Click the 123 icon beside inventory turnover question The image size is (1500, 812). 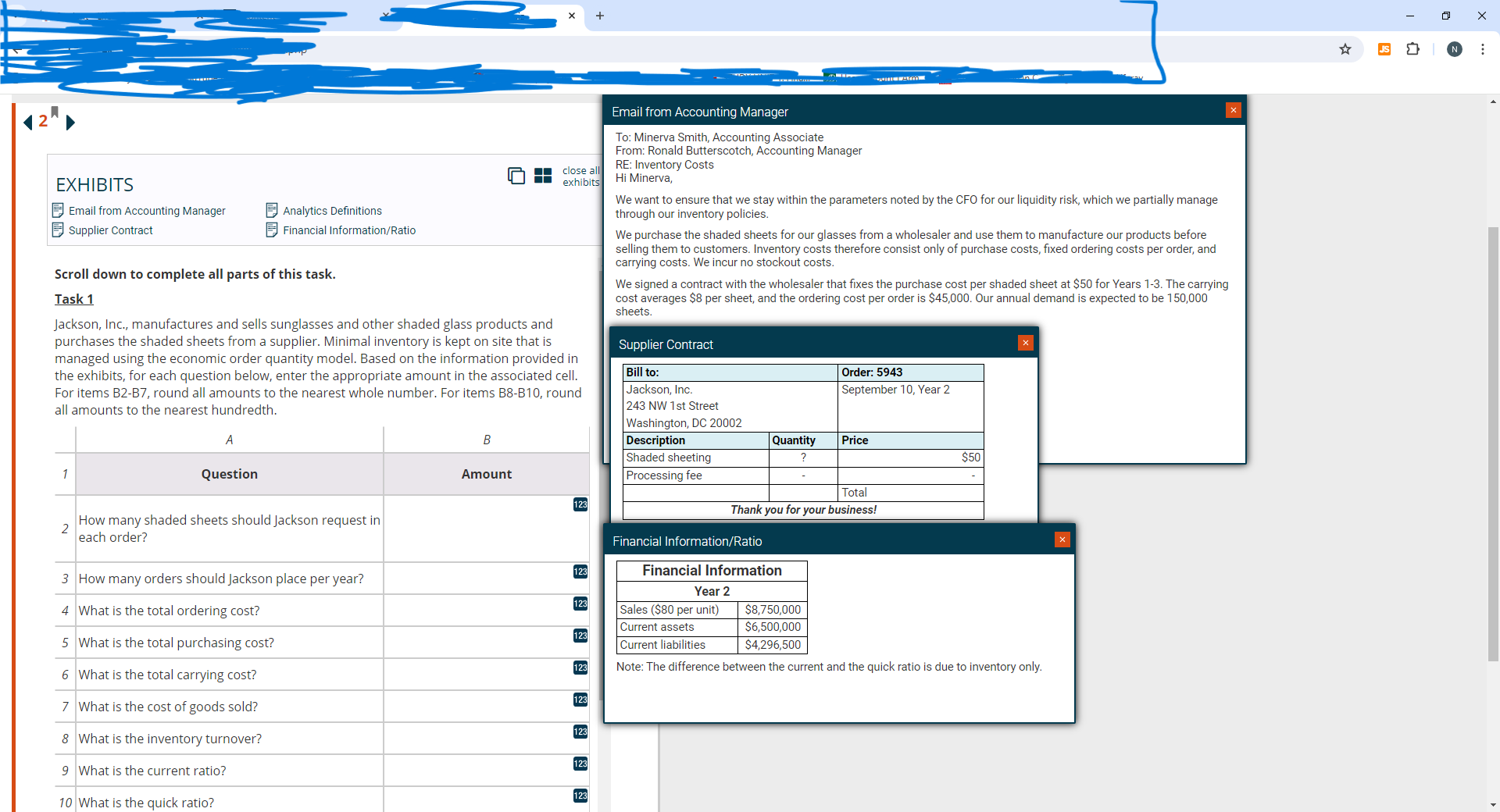point(580,732)
